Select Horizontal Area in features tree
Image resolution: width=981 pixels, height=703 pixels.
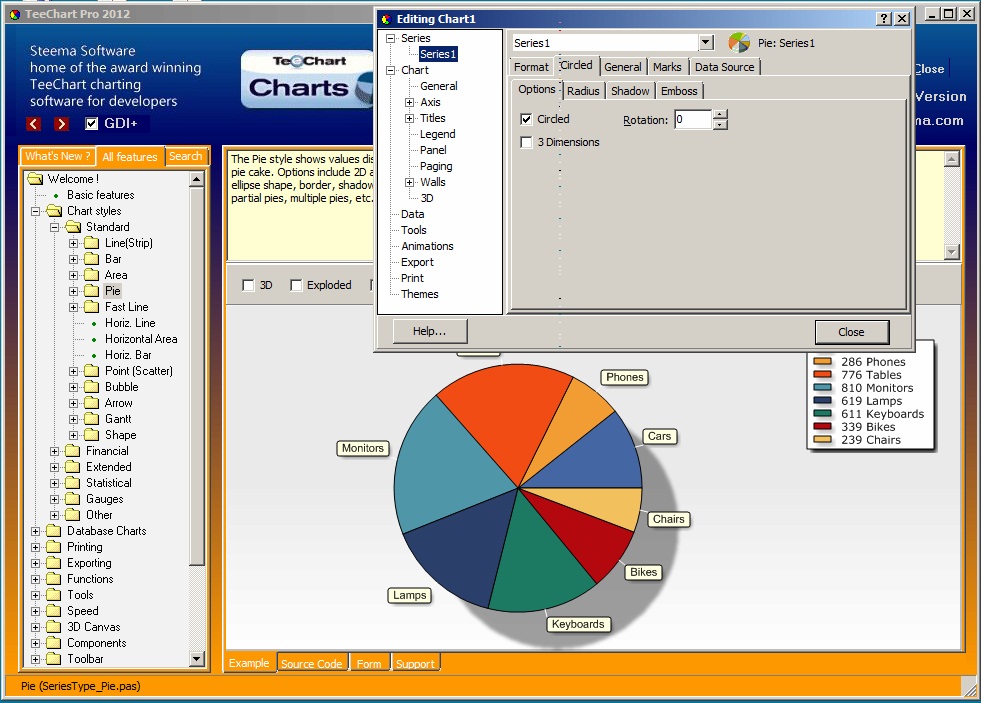tap(141, 339)
